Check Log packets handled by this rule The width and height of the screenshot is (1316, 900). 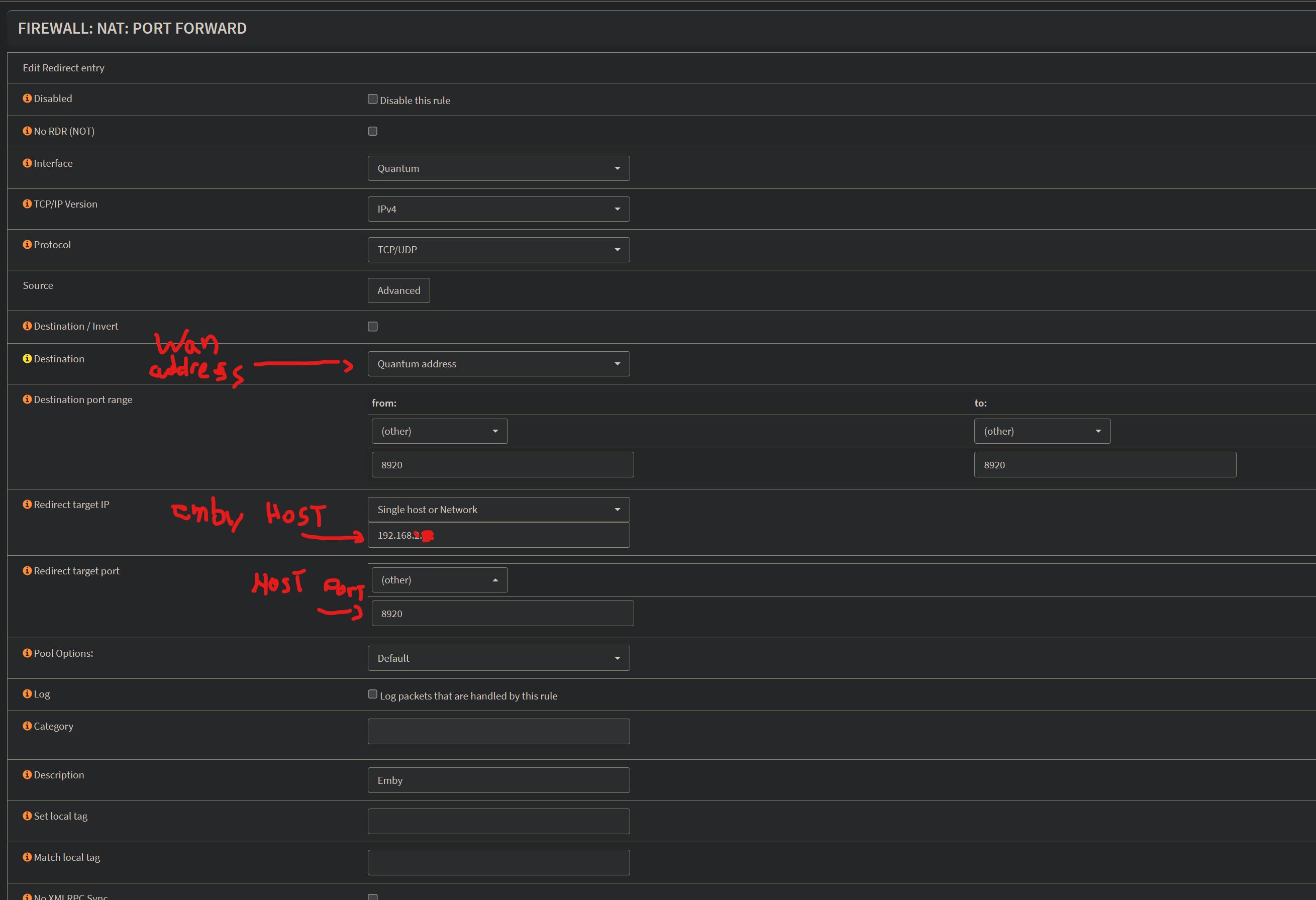(373, 694)
